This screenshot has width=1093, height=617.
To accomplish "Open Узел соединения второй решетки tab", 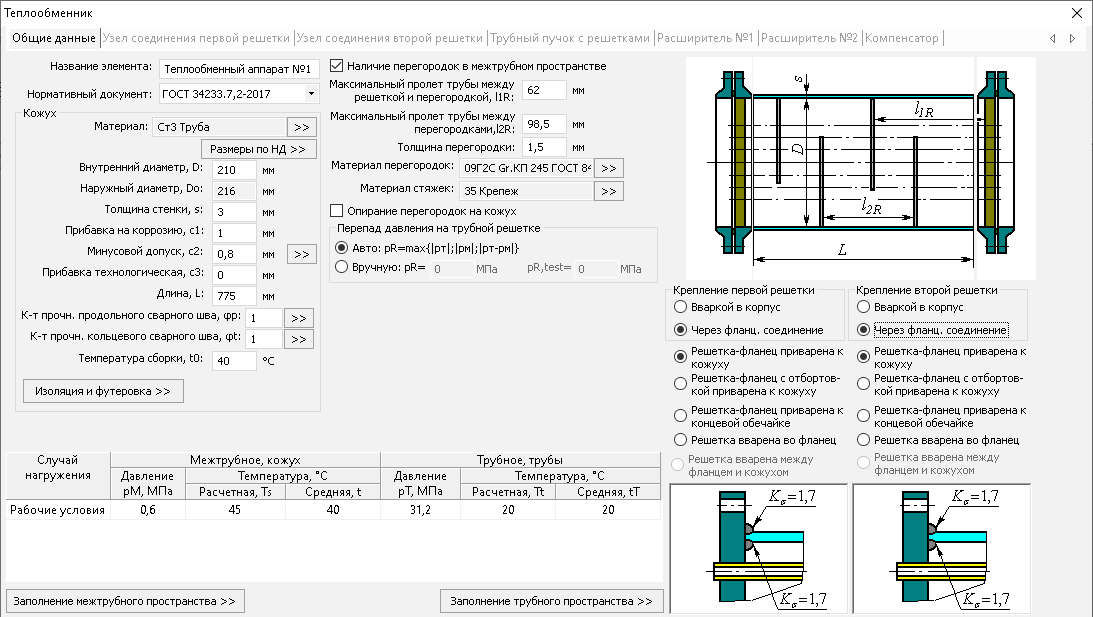I will (x=390, y=38).
